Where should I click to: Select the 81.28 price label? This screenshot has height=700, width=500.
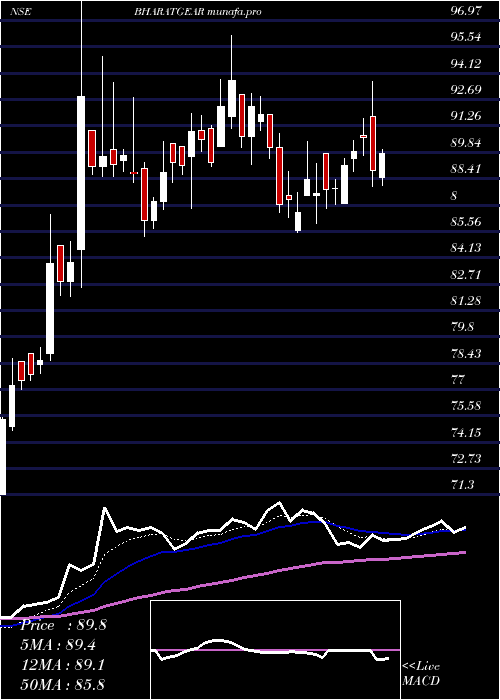(466, 301)
